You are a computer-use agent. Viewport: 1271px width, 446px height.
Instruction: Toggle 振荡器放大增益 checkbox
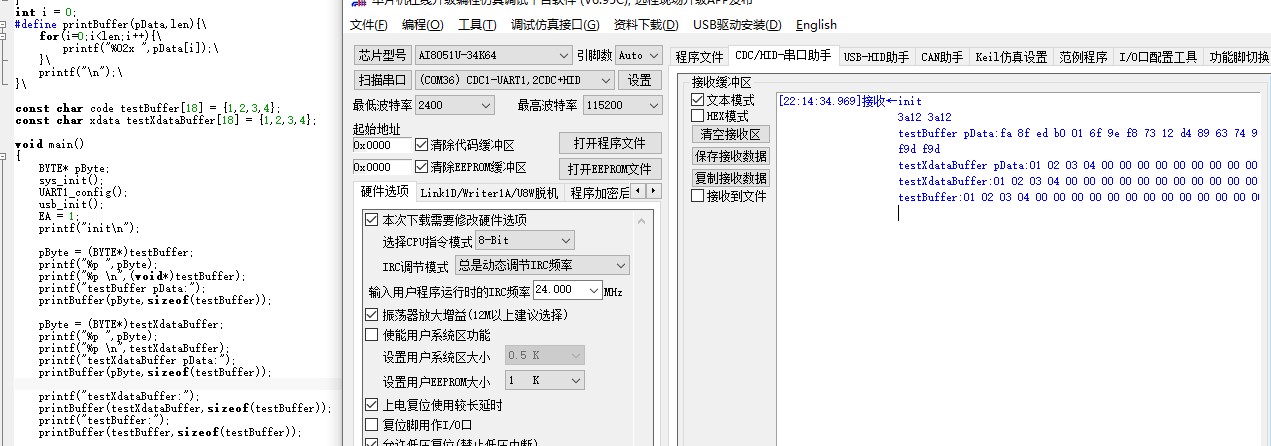[372, 315]
